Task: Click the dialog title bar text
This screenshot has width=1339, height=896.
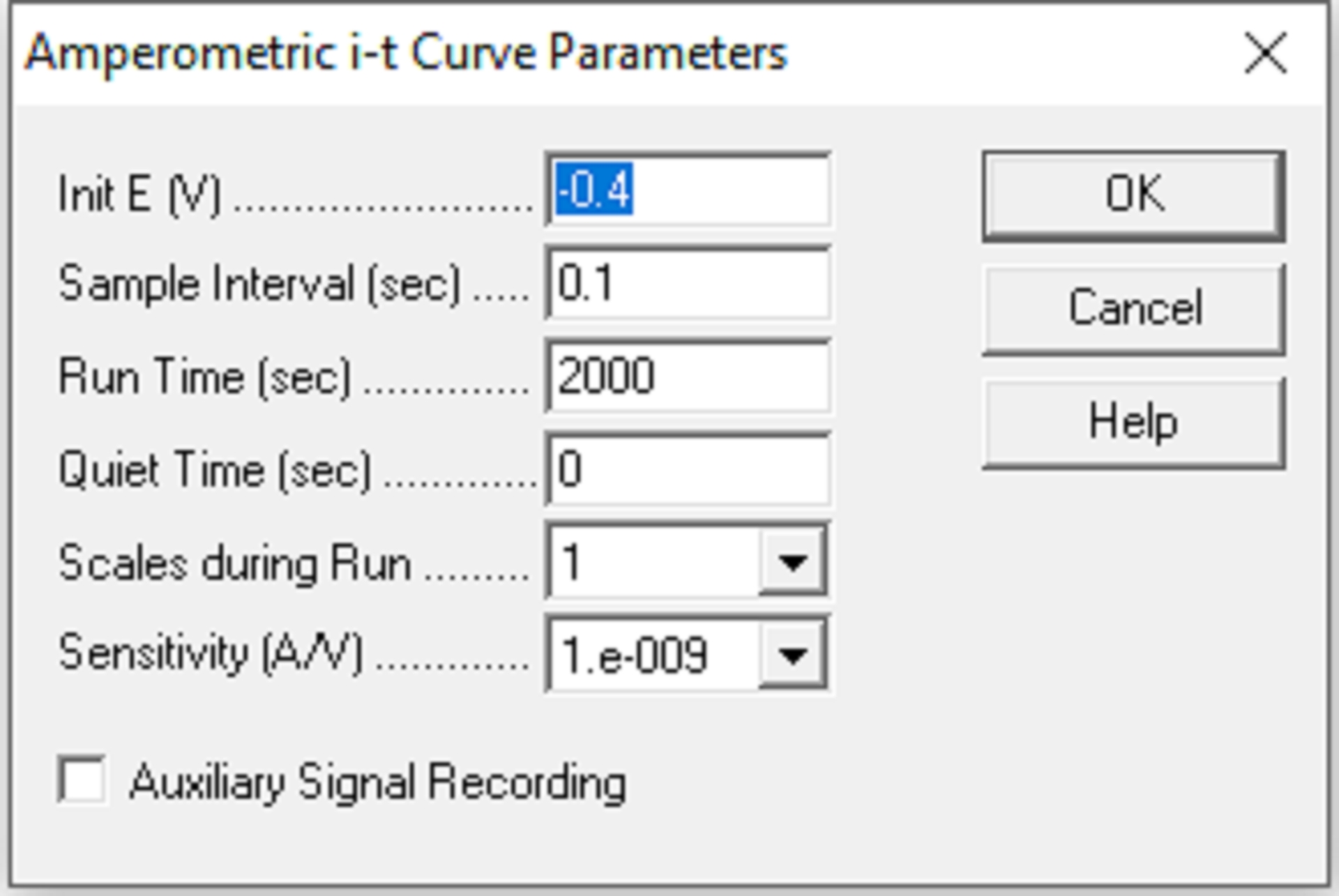Action: click(x=407, y=54)
